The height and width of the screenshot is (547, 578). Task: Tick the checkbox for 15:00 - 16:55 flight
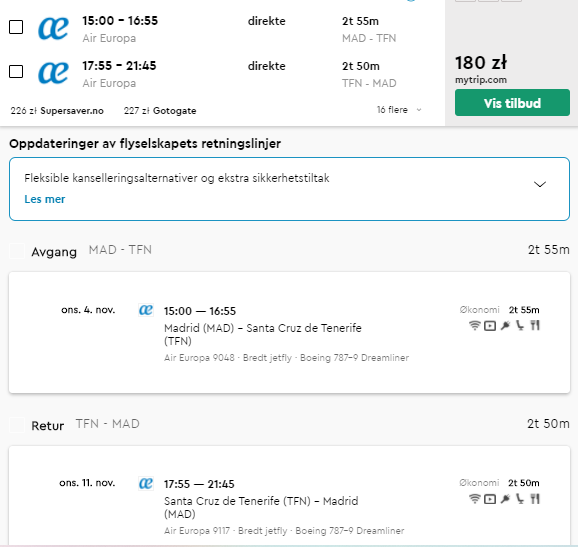16,27
